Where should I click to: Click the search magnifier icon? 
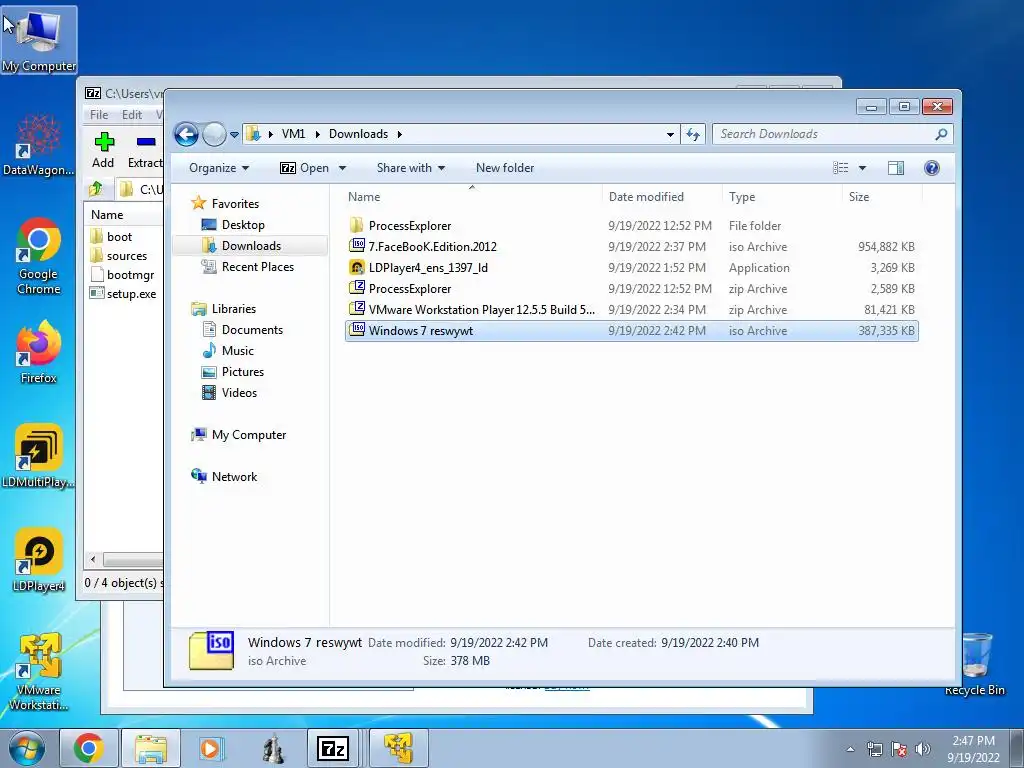(941, 134)
